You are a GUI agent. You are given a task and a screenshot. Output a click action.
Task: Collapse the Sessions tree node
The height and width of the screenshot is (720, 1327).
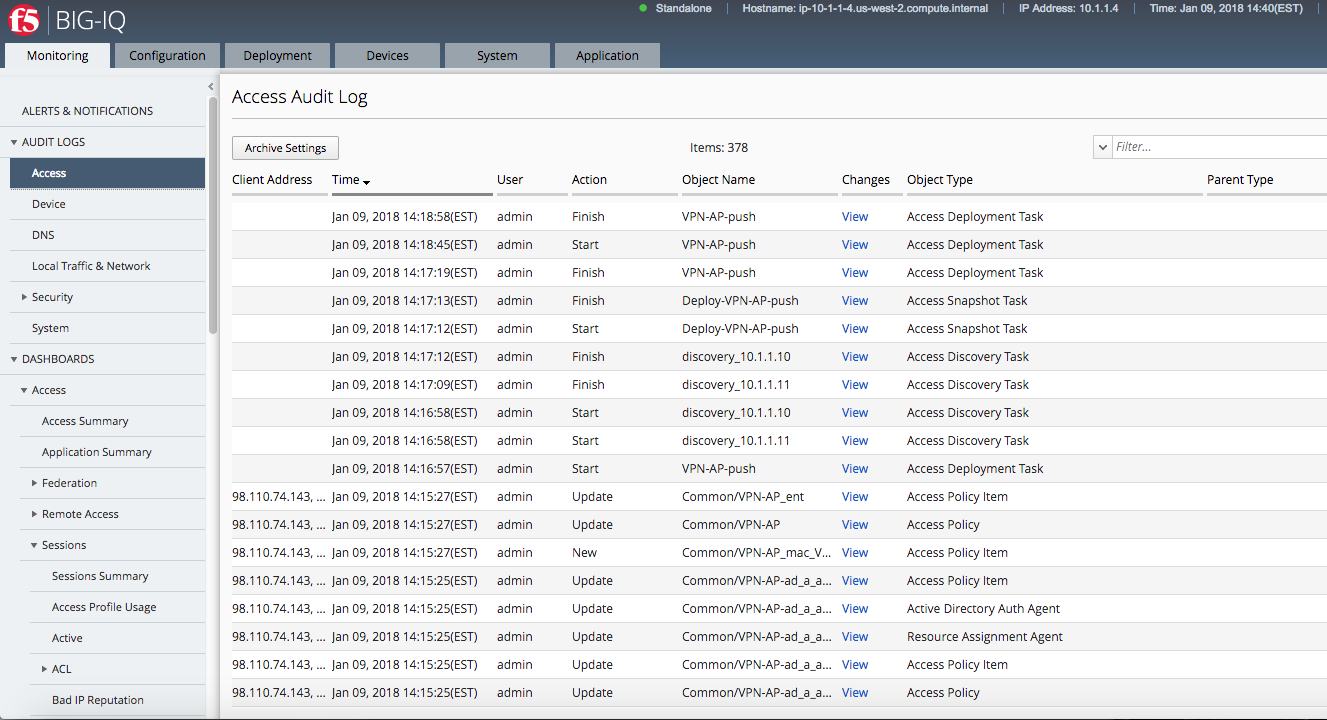pos(35,545)
